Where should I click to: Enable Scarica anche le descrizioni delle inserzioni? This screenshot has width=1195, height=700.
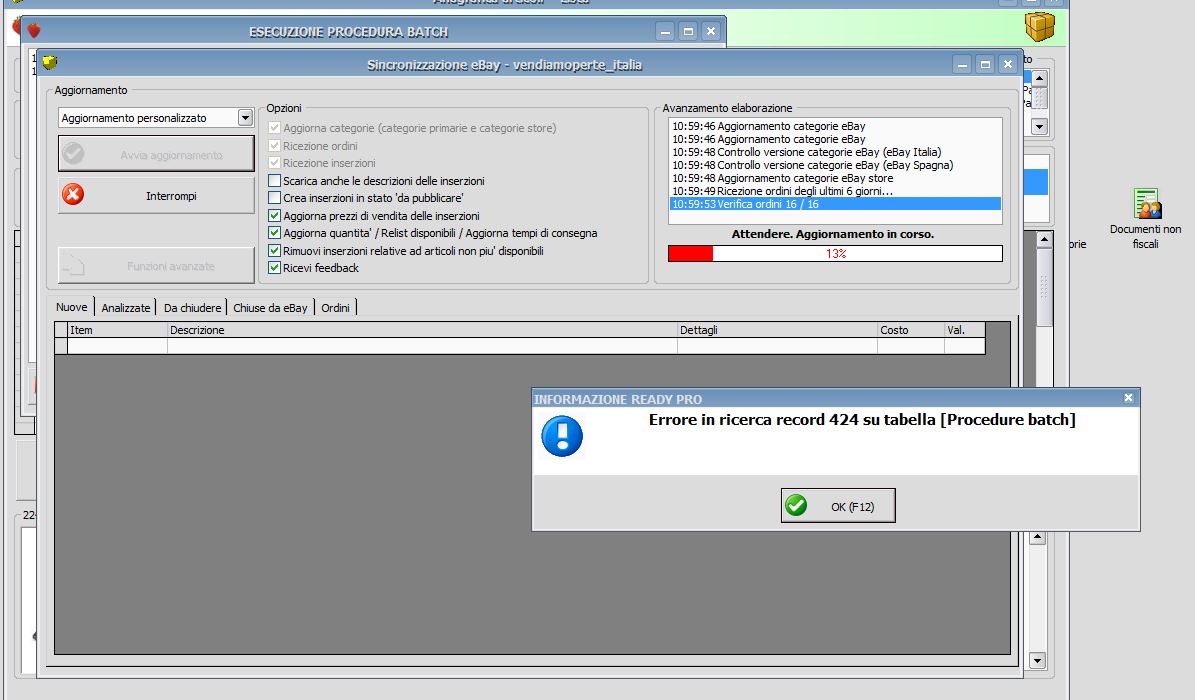274,181
